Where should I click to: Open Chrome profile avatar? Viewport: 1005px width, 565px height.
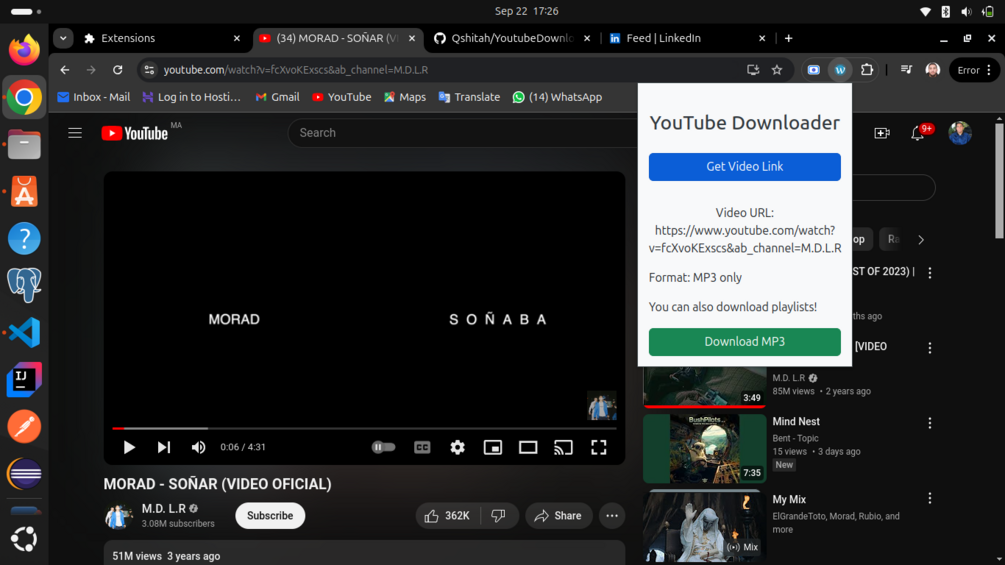pos(933,70)
